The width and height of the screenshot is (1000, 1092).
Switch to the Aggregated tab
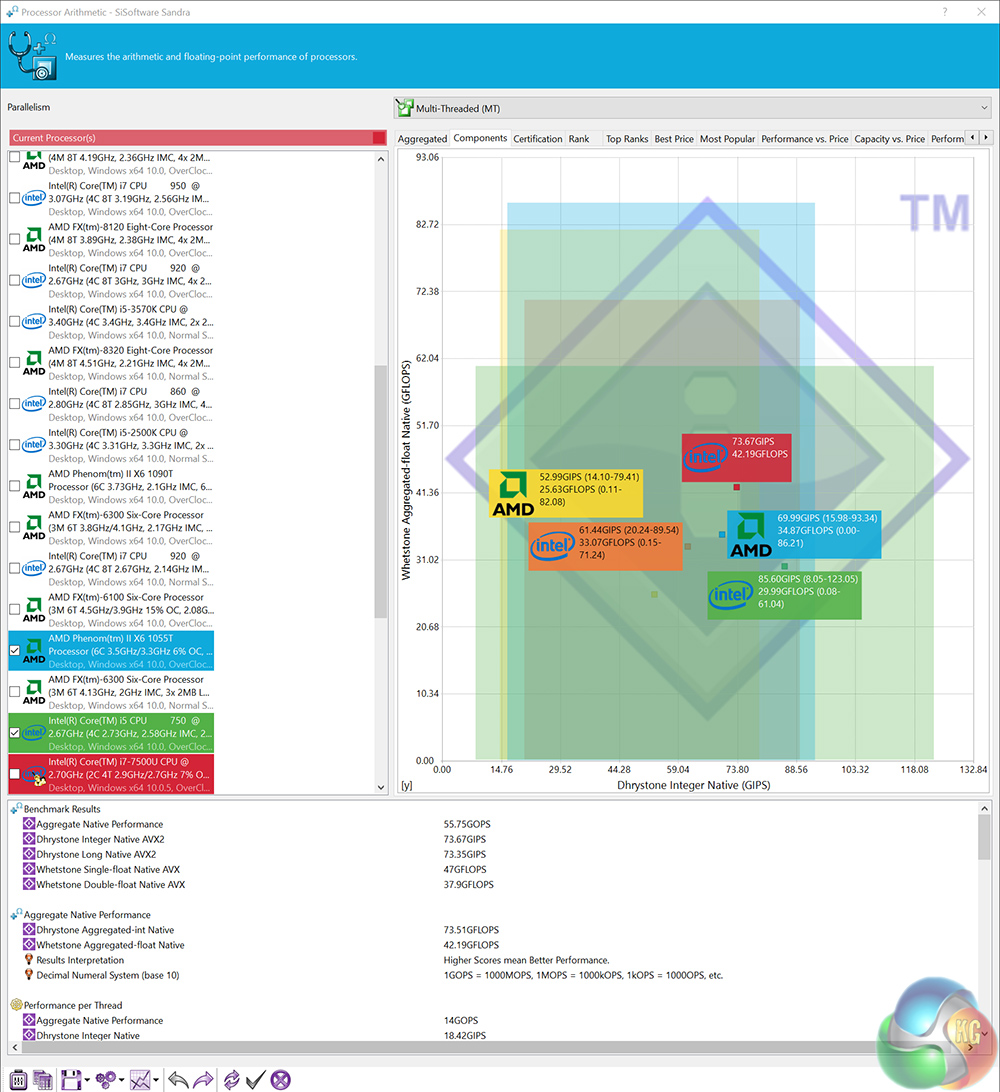pyautogui.click(x=422, y=139)
